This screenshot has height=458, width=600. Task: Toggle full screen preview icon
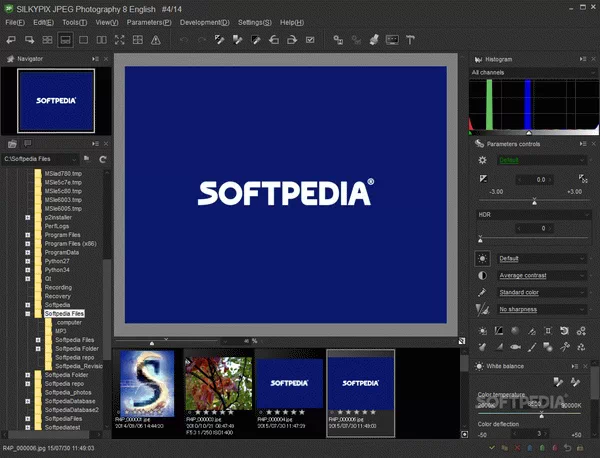pyautogui.click(x=120, y=40)
